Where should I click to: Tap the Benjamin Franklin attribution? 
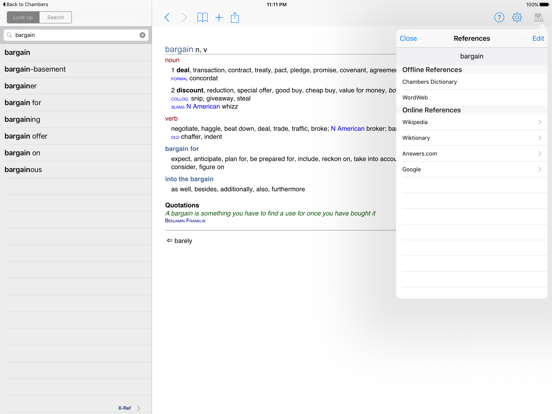185,221
